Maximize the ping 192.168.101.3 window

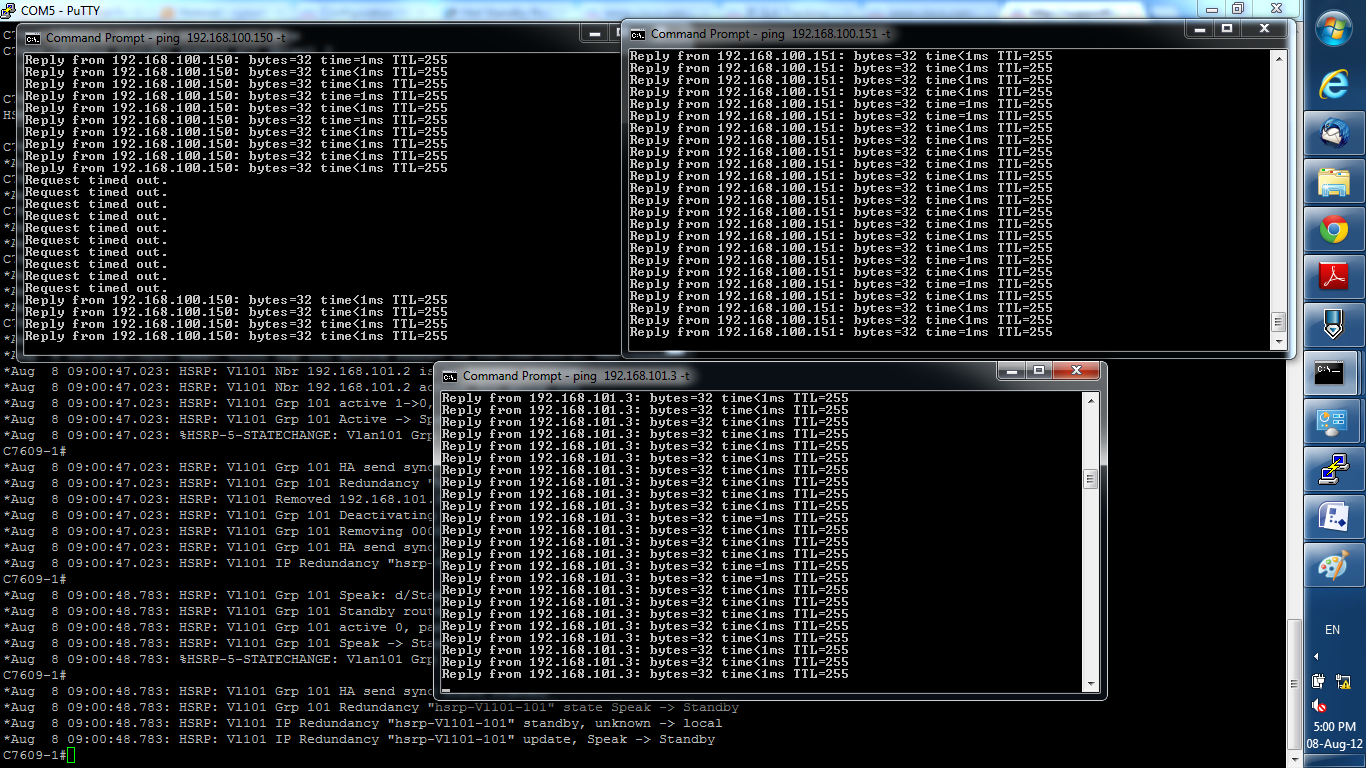tap(1039, 370)
